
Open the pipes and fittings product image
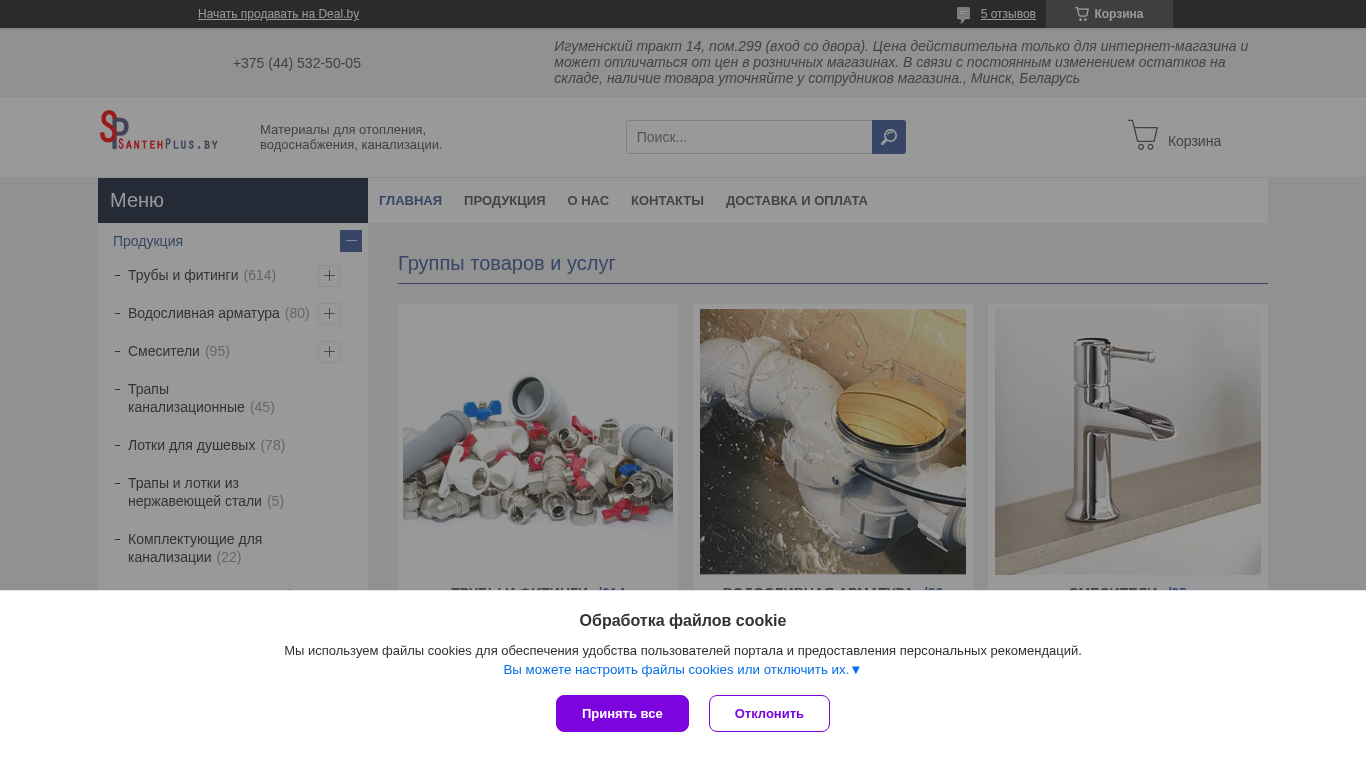pos(538,442)
